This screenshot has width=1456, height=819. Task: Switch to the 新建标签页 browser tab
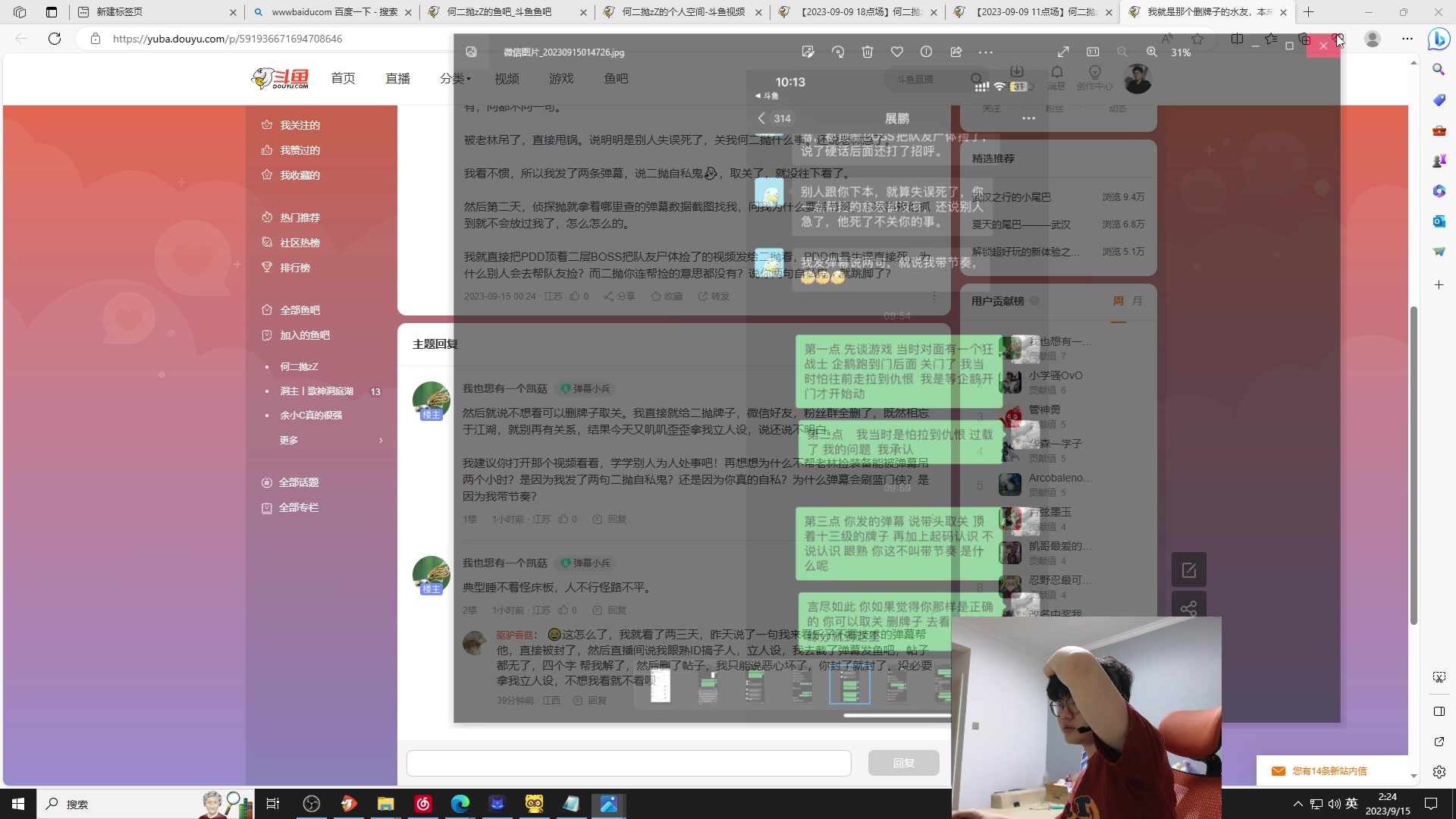pyautogui.click(x=155, y=12)
